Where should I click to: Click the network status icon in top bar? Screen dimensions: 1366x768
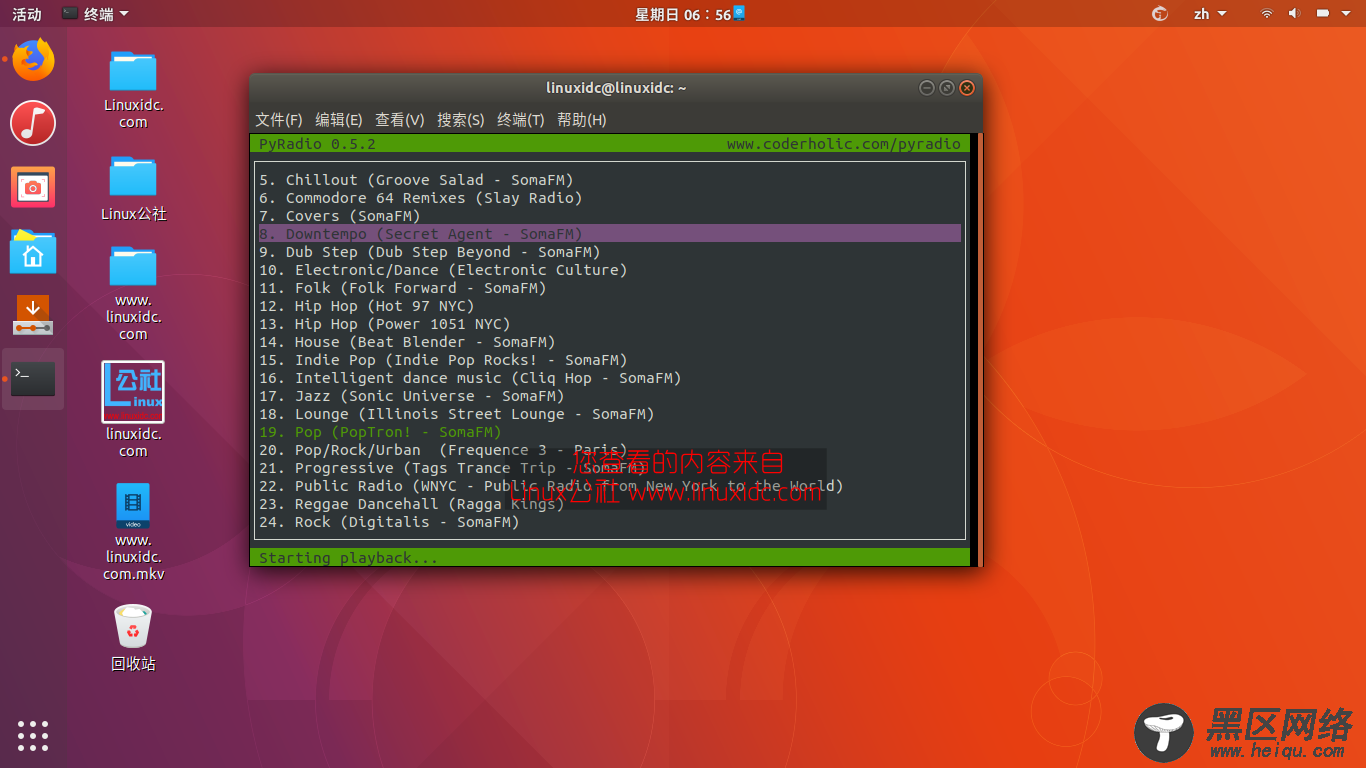click(1266, 14)
